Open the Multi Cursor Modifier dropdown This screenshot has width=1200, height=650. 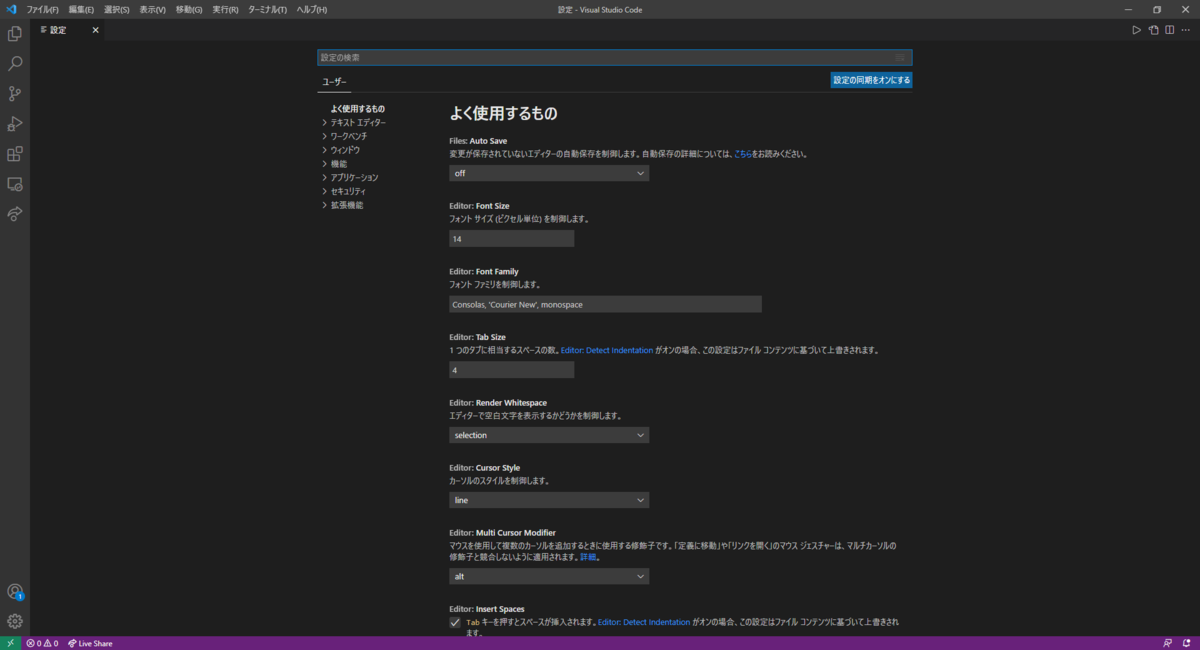click(x=549, y=576)
